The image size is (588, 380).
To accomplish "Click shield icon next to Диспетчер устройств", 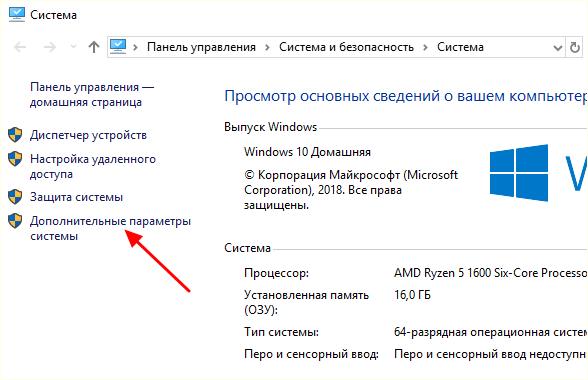I will [15, 135].
